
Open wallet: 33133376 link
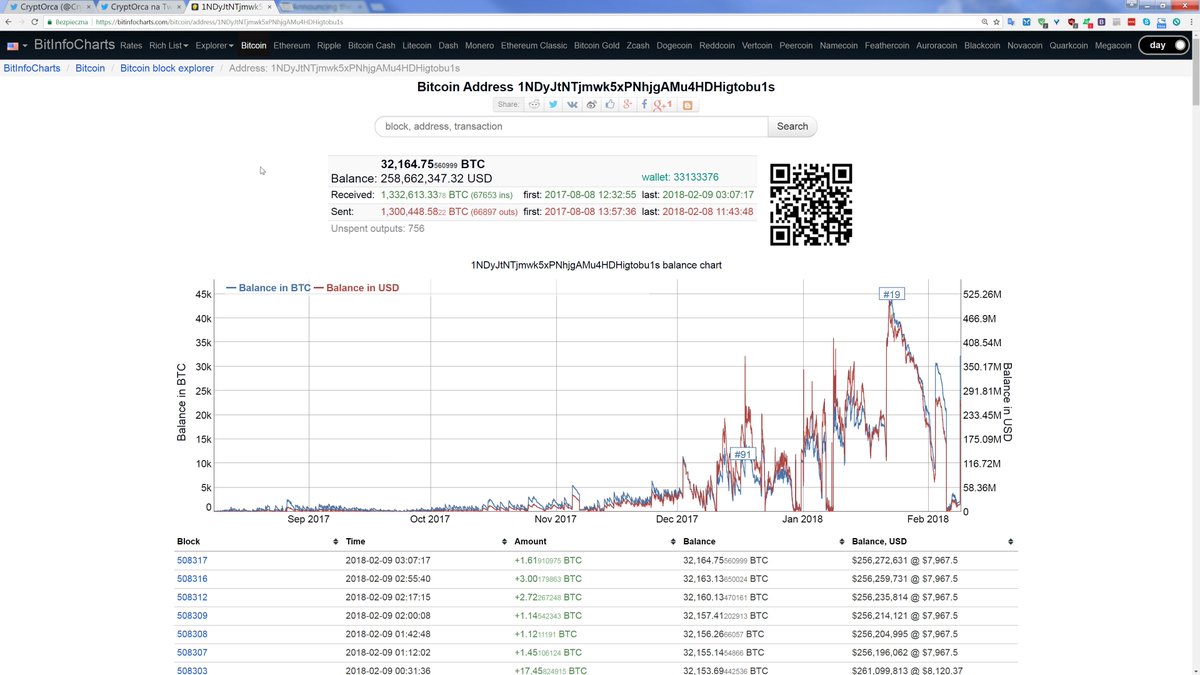[680, 177]
